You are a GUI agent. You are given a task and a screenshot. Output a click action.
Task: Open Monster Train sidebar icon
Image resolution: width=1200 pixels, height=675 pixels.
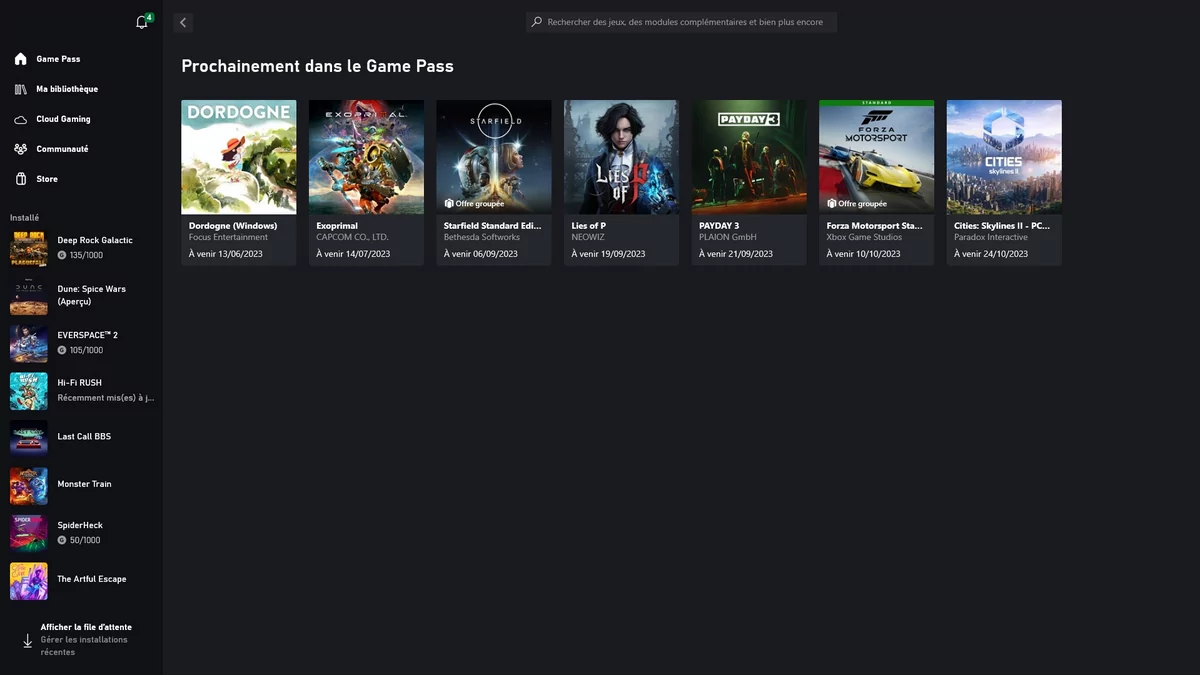28,485
